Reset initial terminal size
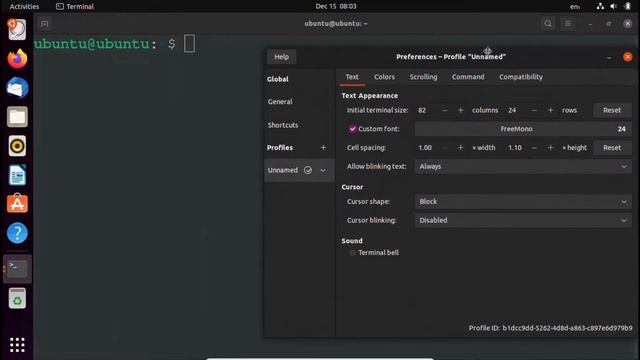The width and height of the screenshot is (640, 360). (612, 110)
